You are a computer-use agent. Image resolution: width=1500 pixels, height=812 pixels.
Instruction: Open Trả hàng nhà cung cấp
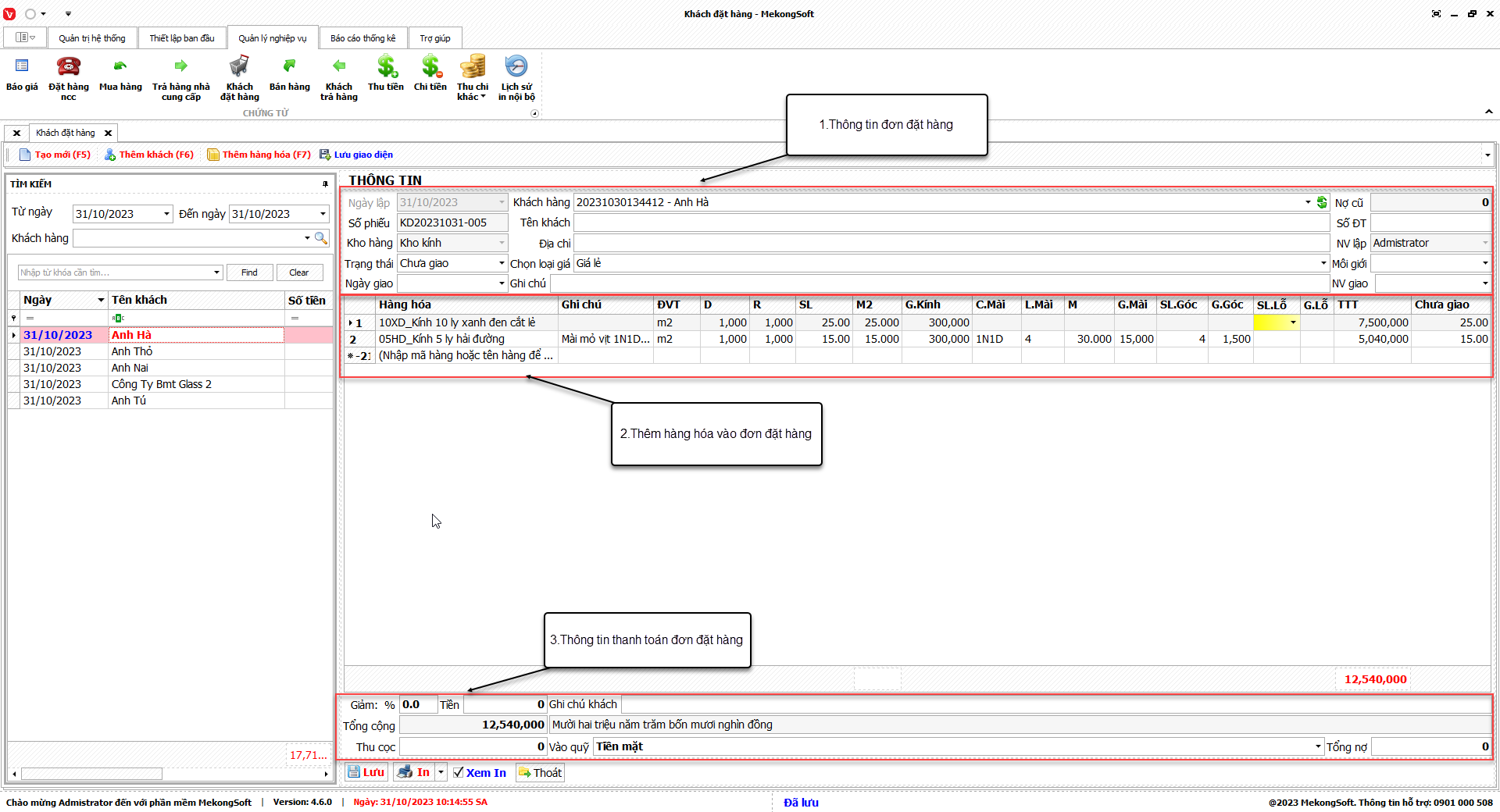[x=181, y=77]
